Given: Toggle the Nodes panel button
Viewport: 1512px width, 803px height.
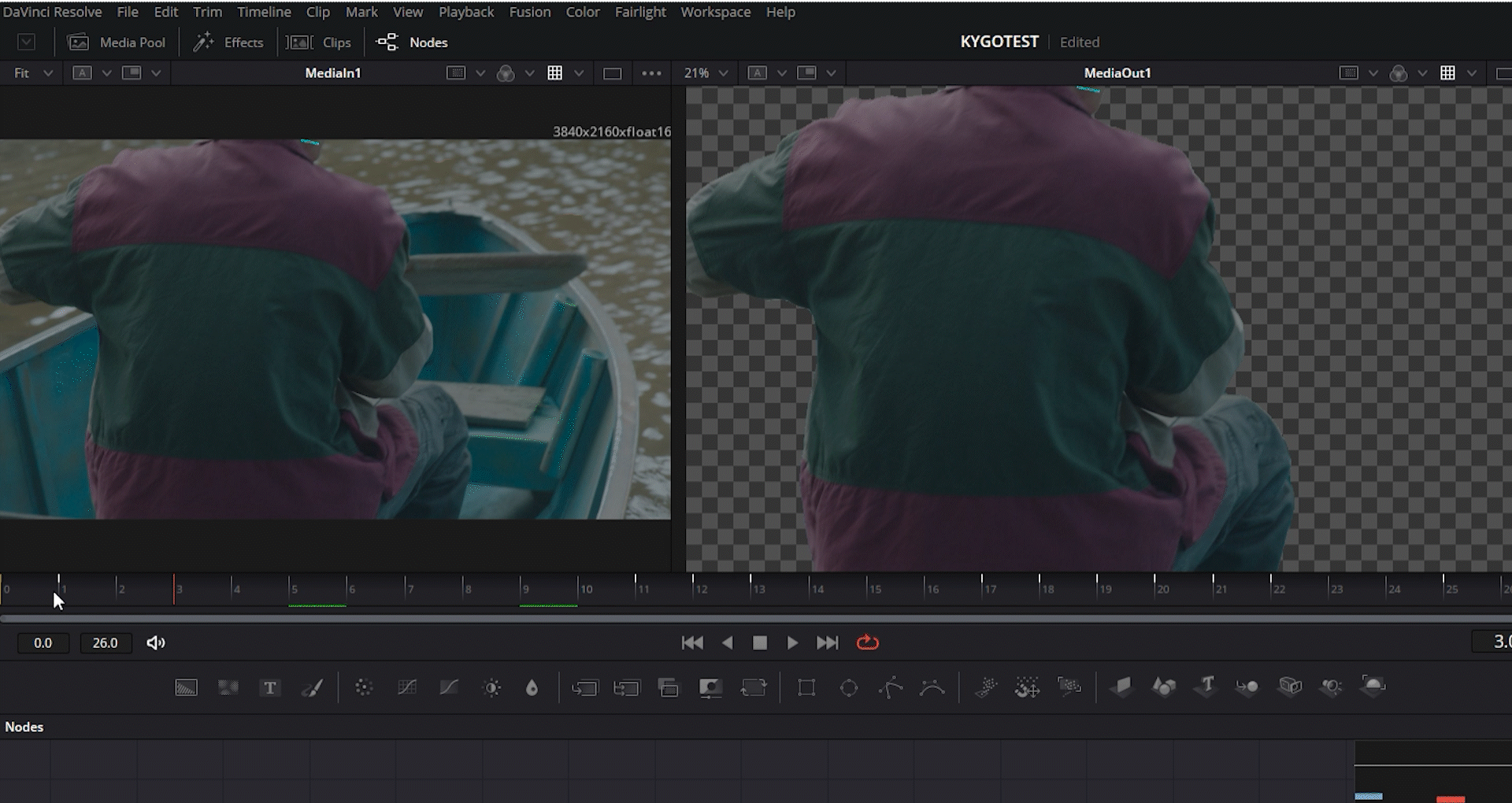Looking at the screenshot, I should (x=413, y=43).
